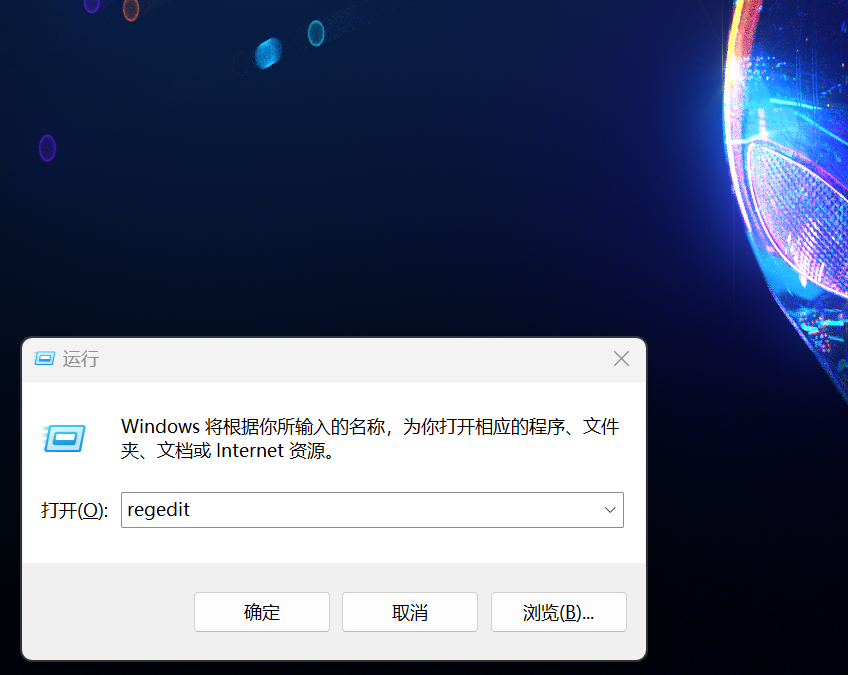848x675 pixels.
Task: Click the purple ring dot on the wallpaper
Action: 48,148
